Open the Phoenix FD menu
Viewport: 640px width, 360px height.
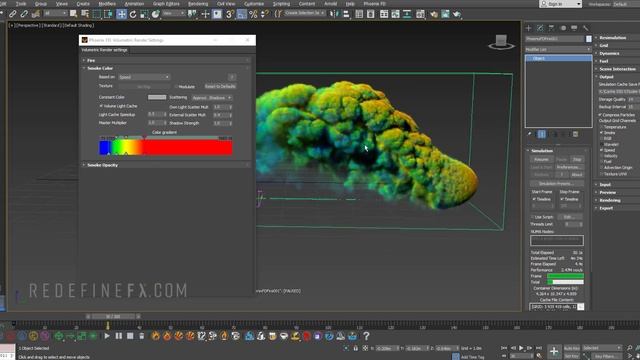[374, 4]
